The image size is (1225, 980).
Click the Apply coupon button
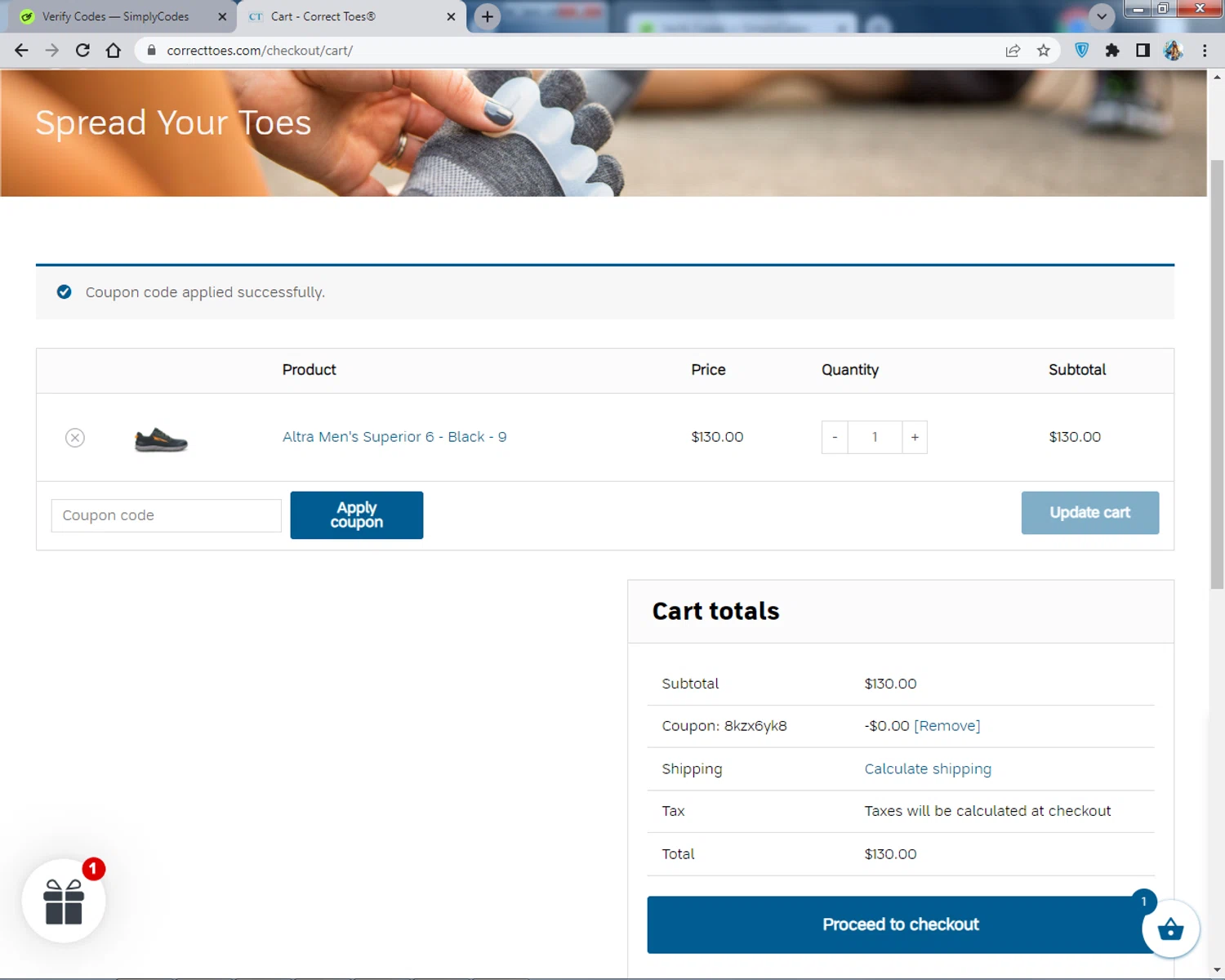pyautogui.click(x=357, y=515)
